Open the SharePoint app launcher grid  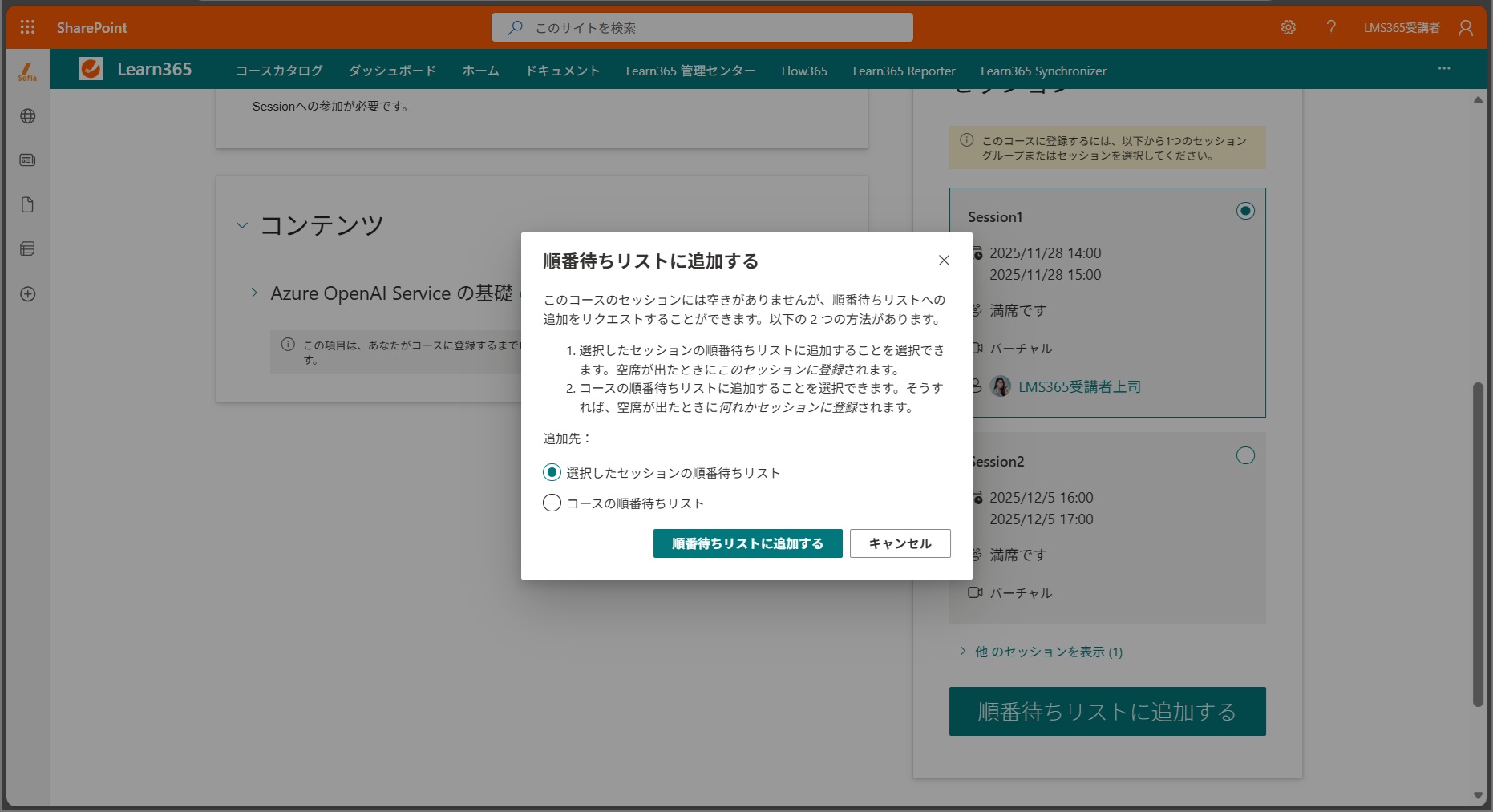(27, 27)
